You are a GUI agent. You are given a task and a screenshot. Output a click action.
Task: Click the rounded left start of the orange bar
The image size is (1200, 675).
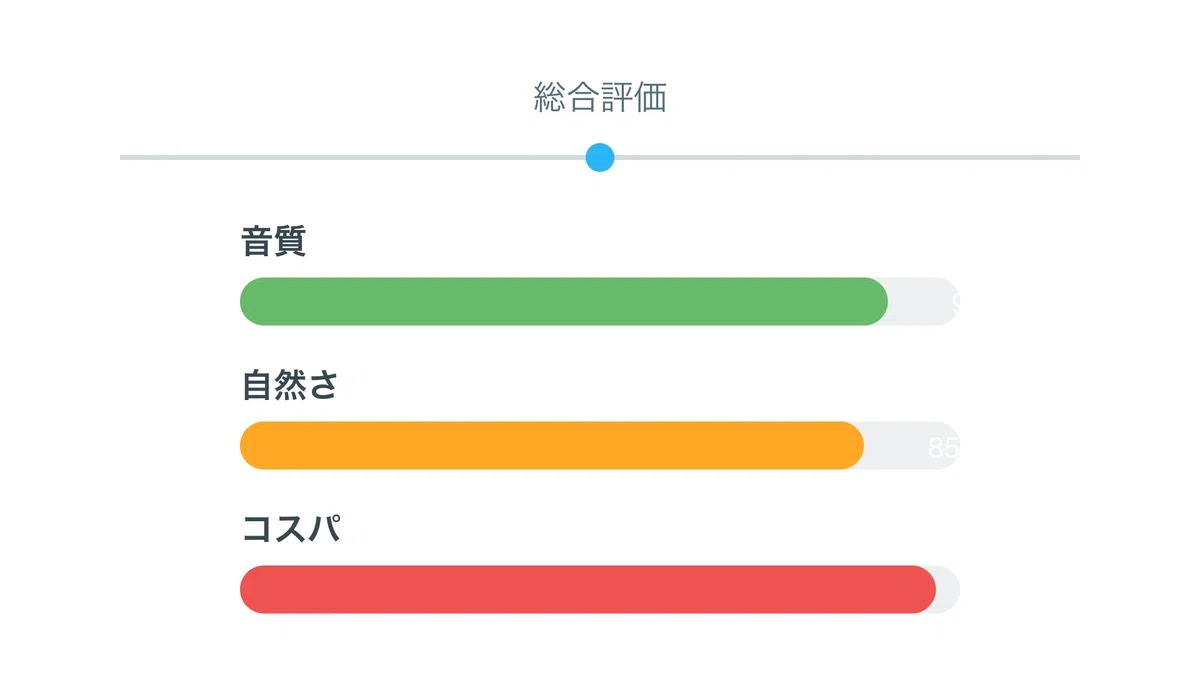pos(252,445)
